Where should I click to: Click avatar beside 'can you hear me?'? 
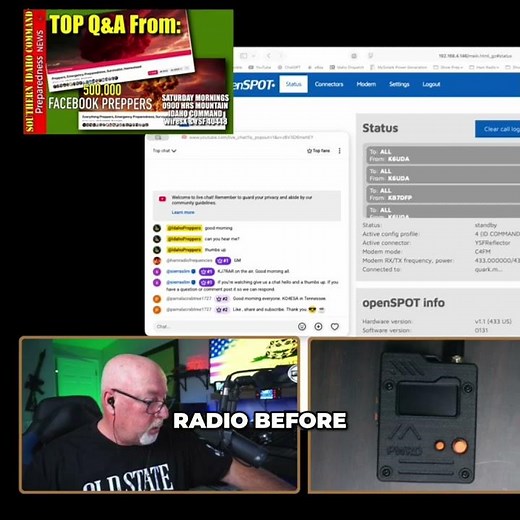click(x=157, y=239)
